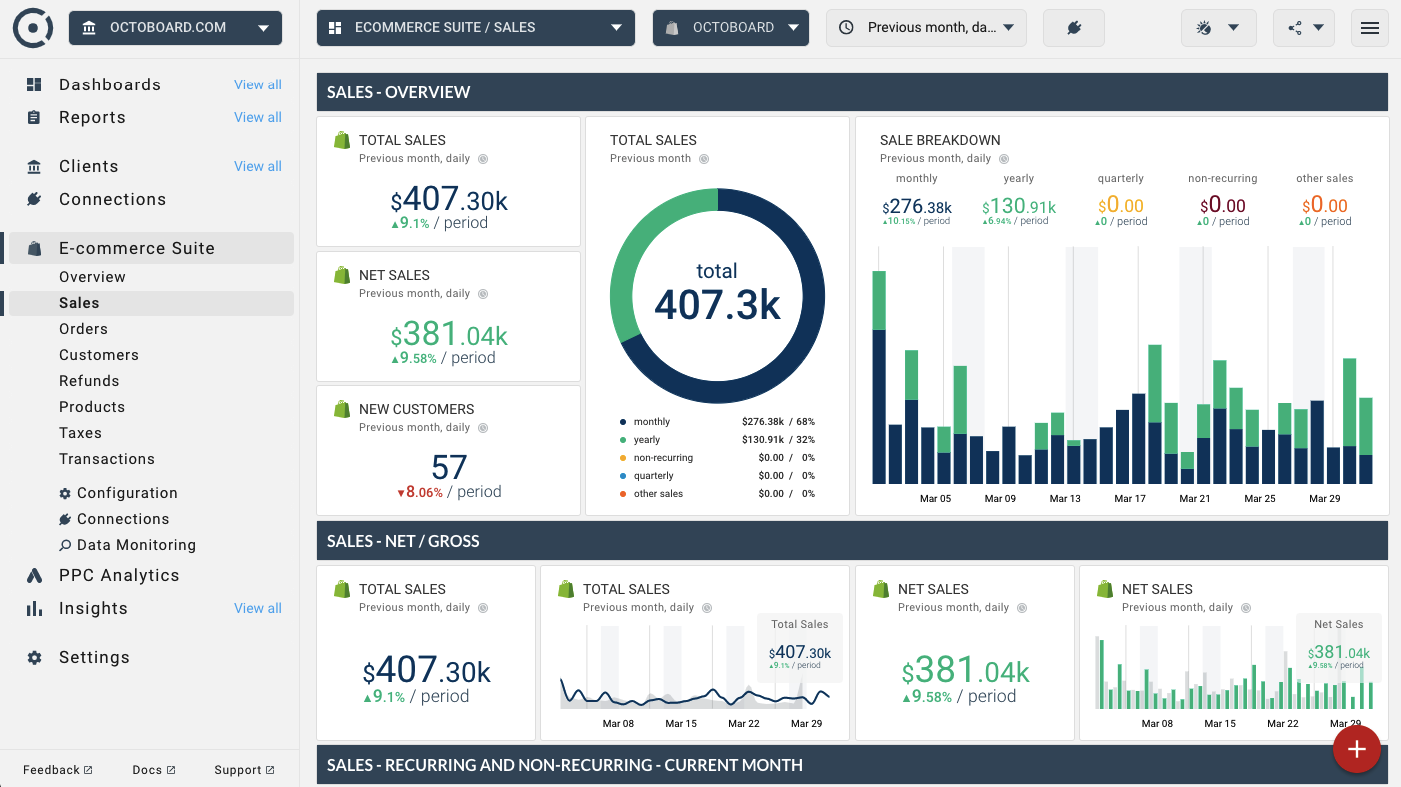Screen dimensions: 1401x787
Task: Click the Insights bar-chart icon in the sidebar
Action: 36,608
